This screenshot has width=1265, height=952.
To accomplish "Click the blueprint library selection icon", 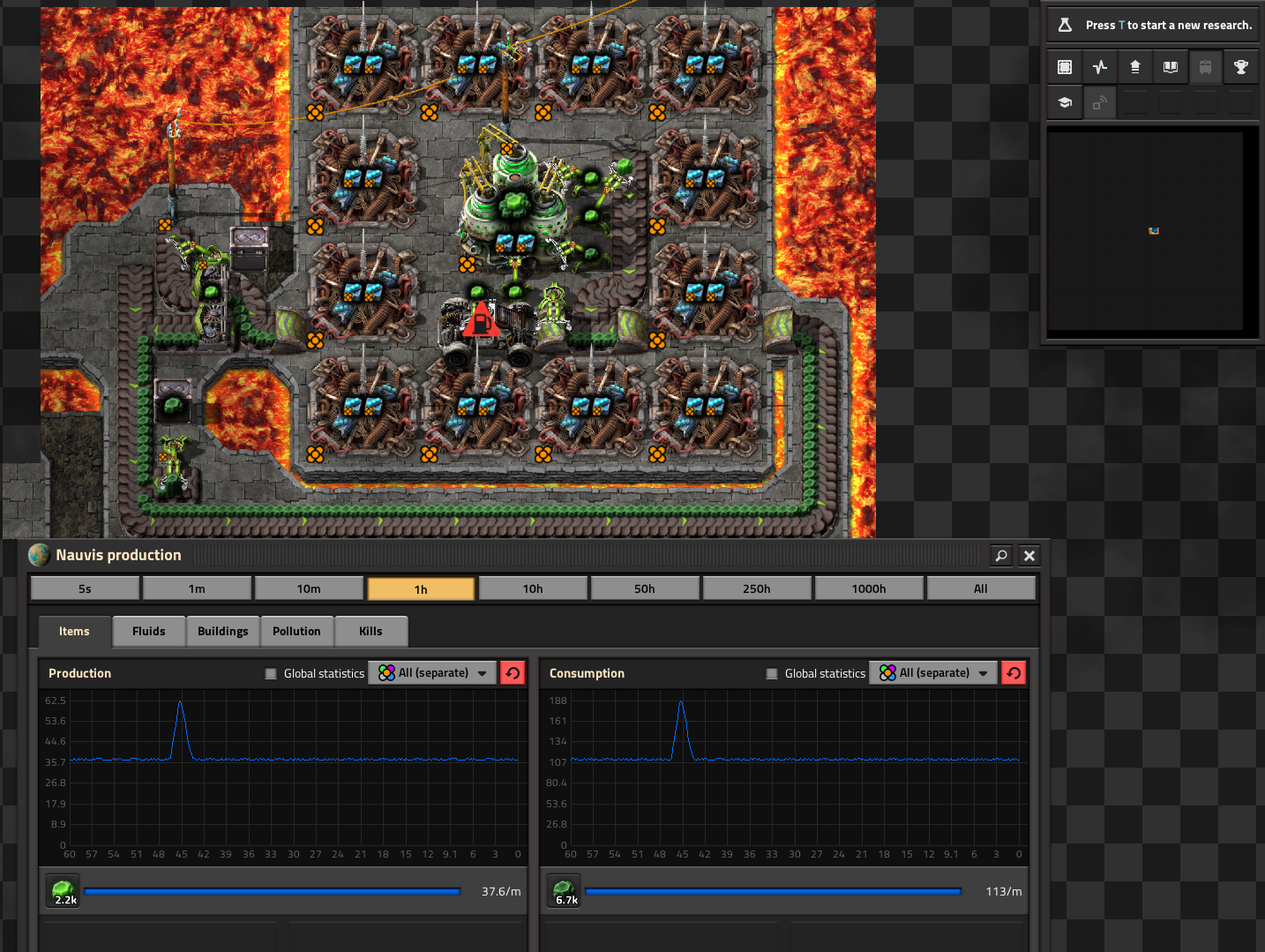I will click(x=1065, y=67).
